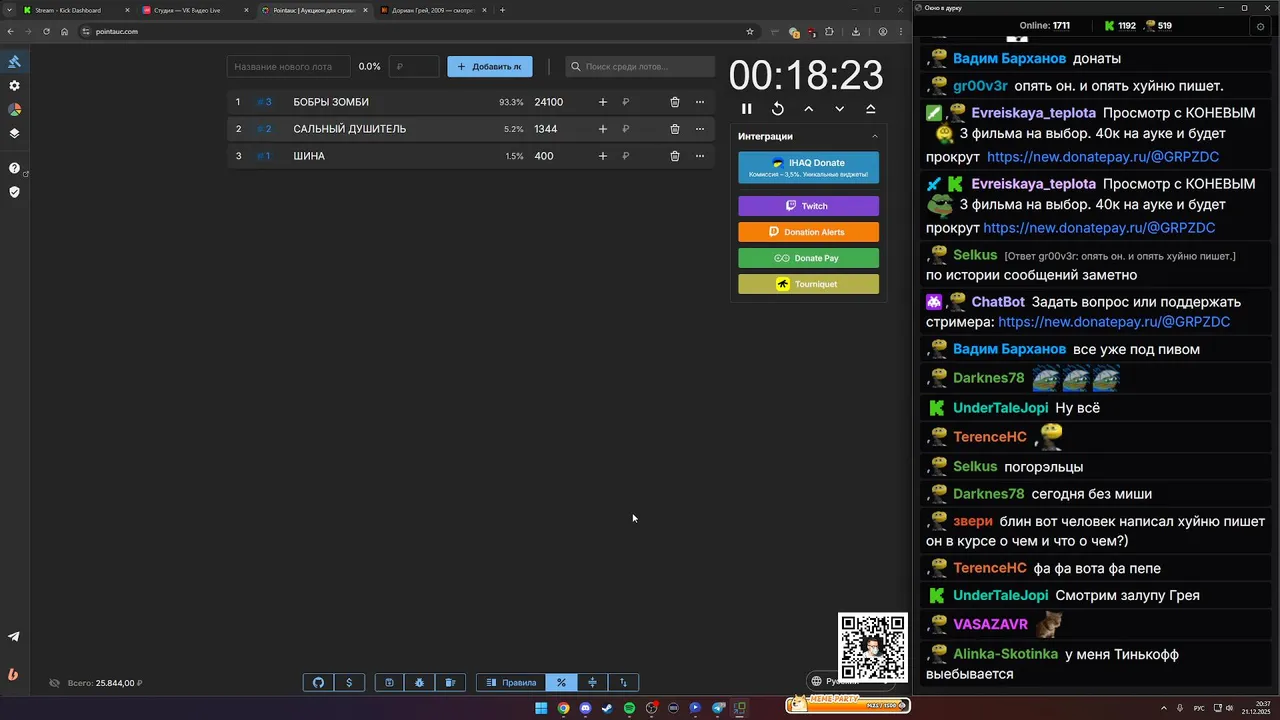Open the browser downloads icon
Screen dimensions: 1280x720
coord(856,32)
